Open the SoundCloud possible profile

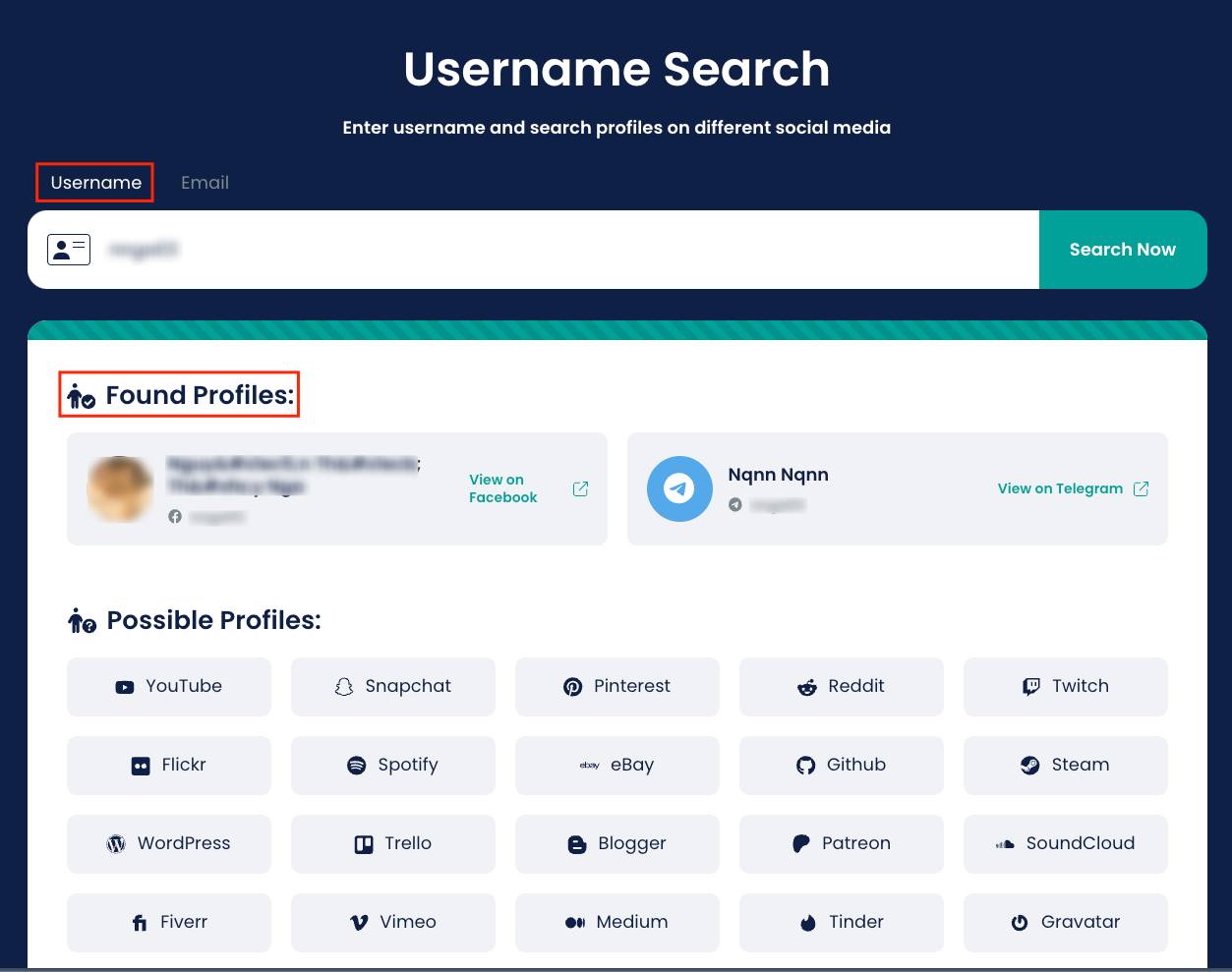click(1066, 844)
